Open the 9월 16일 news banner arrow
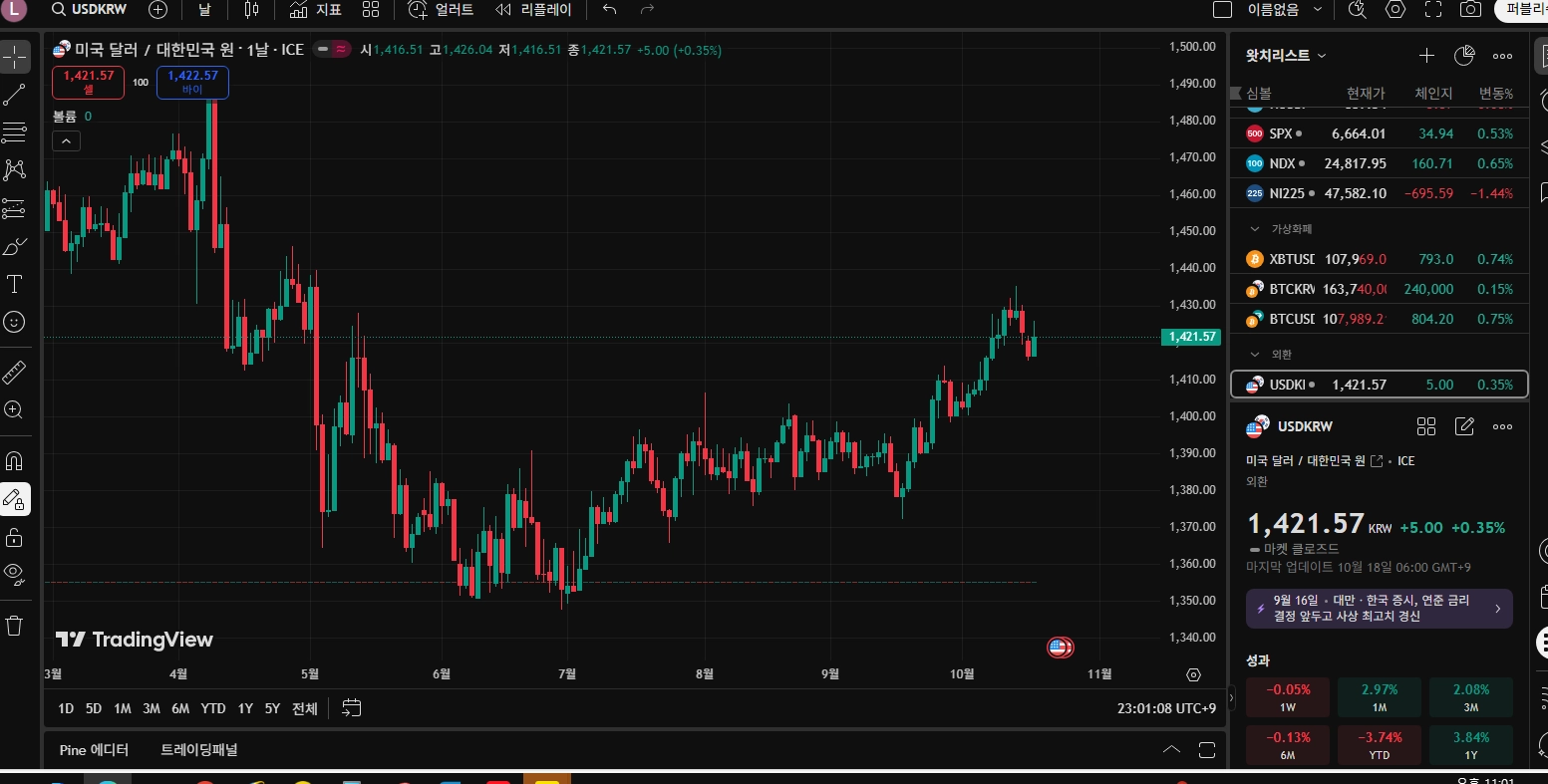1548x784 pixels. click(1497, 608)
